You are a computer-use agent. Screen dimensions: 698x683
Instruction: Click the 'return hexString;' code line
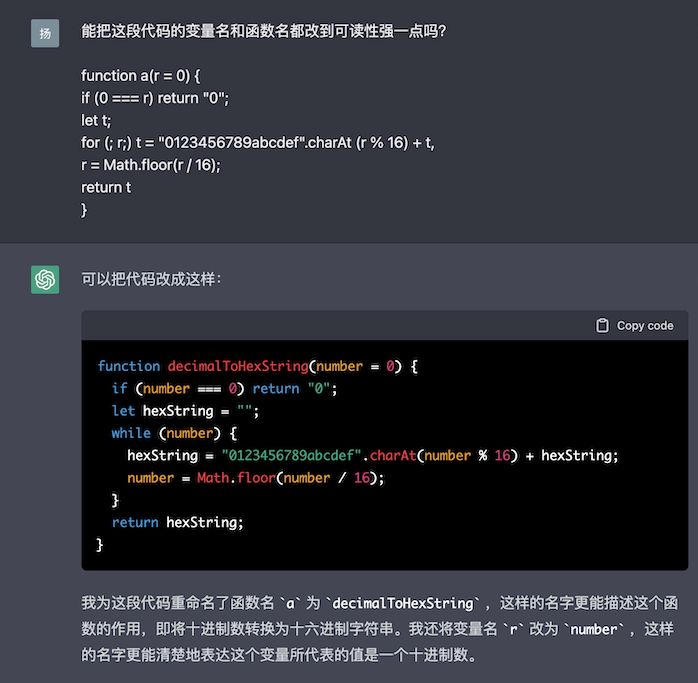coord(177,522)
